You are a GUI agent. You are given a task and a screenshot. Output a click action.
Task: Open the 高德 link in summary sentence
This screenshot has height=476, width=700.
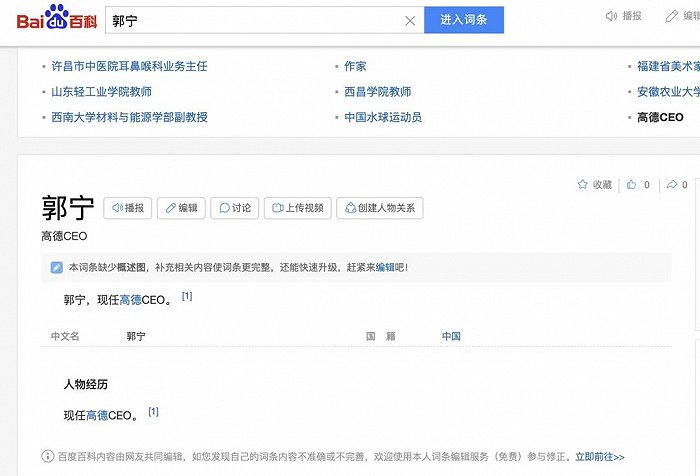[130, 300]
